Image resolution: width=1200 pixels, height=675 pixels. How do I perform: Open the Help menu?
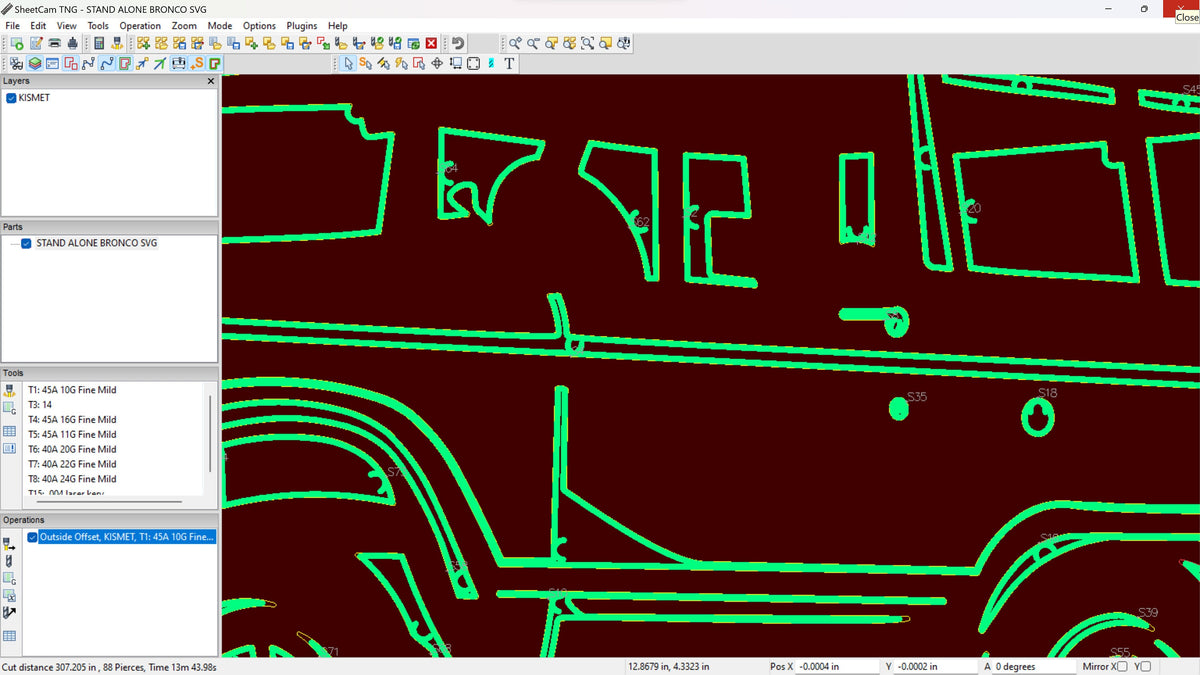coord(338,25)
